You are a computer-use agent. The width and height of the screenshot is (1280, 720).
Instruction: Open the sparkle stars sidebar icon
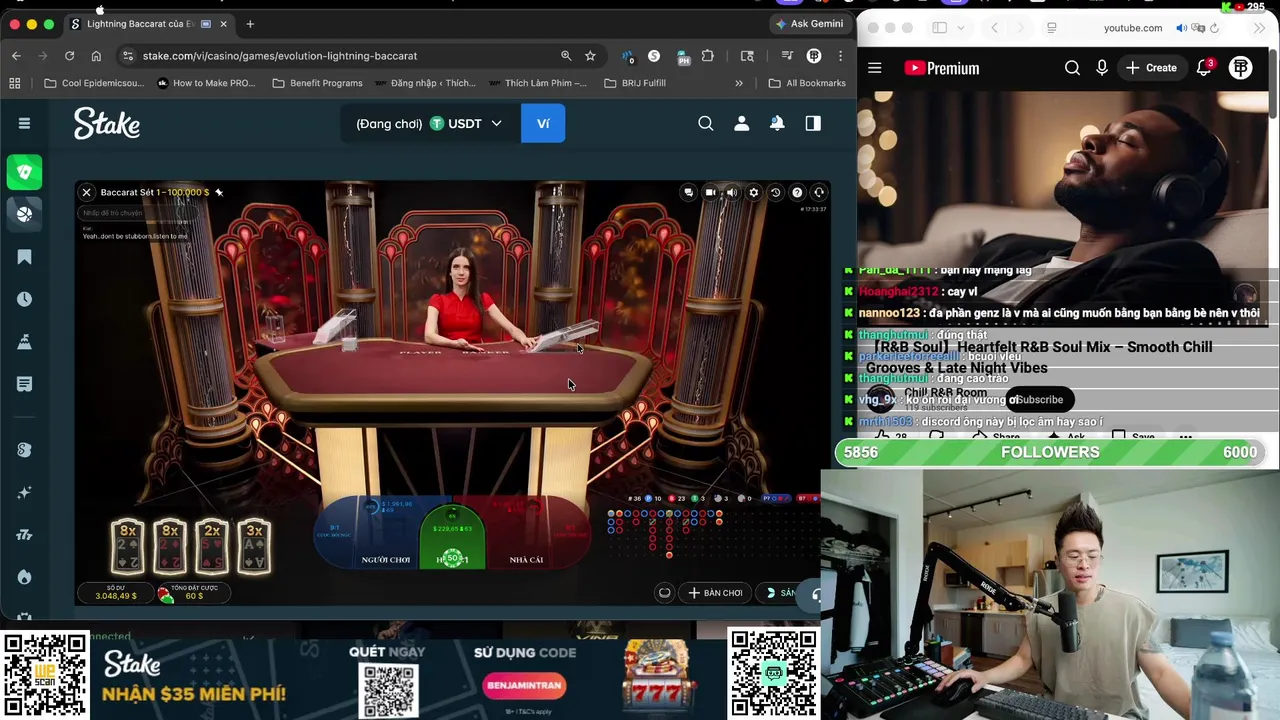tap(24, 492)
